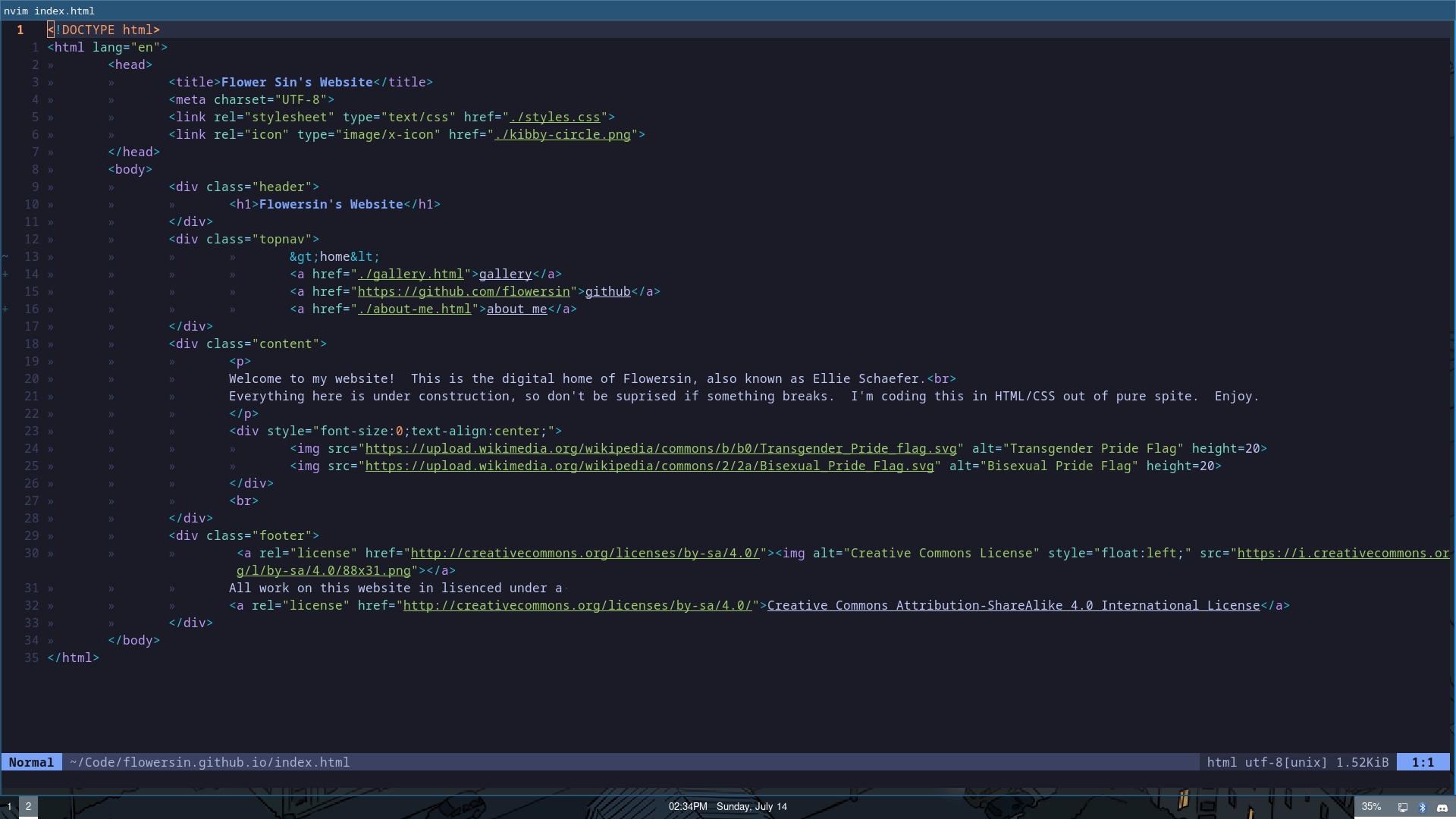Screen dimensions: 1456x819
Task: Click the meta charset="UTF-8" line
Action: [x=251, y=99]
